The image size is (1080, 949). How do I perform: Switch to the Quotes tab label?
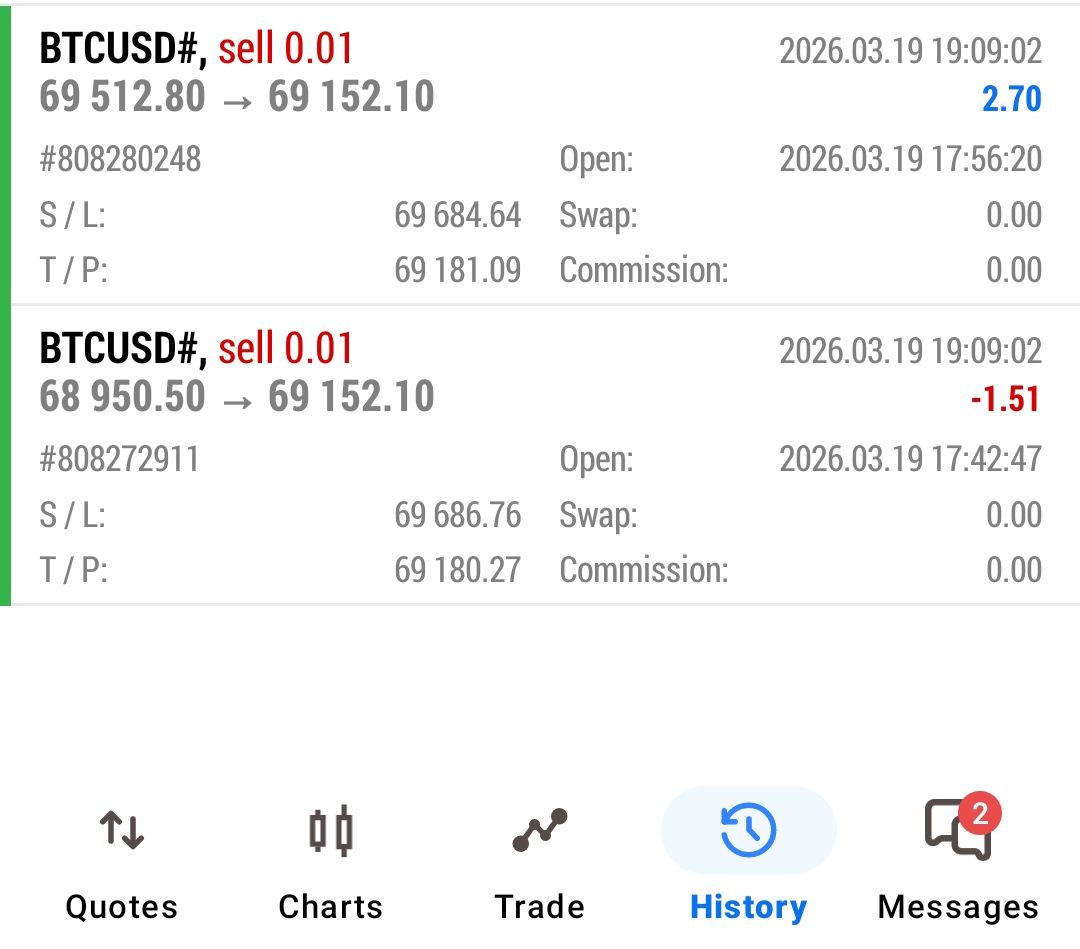(x=121, y=907)
